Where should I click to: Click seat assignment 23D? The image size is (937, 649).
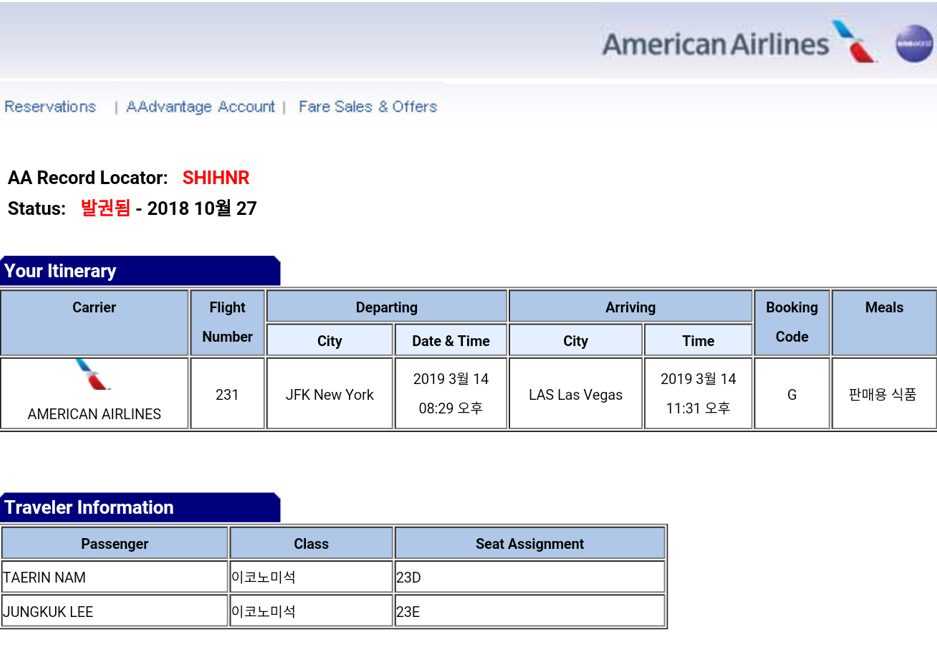[409, 577]
